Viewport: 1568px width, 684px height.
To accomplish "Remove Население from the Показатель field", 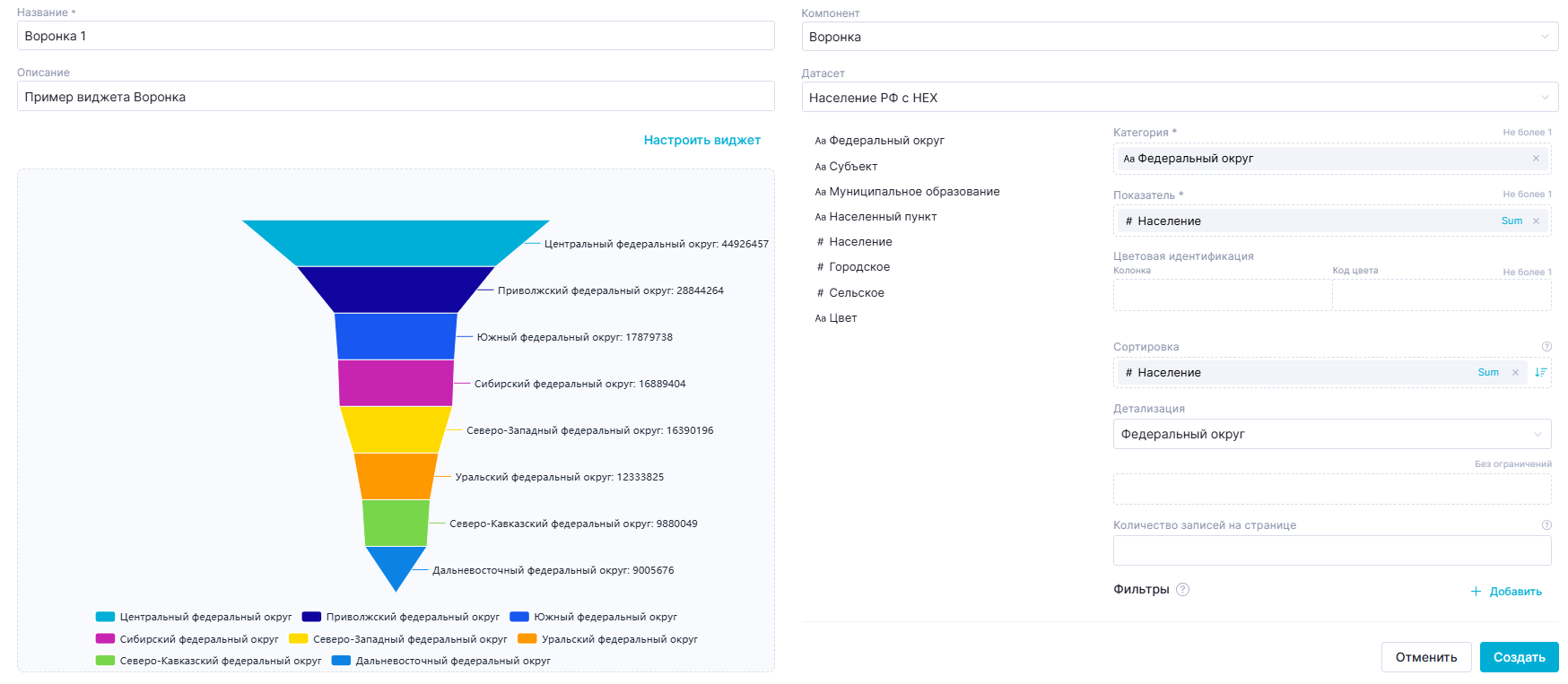I will coord(1536,221).
